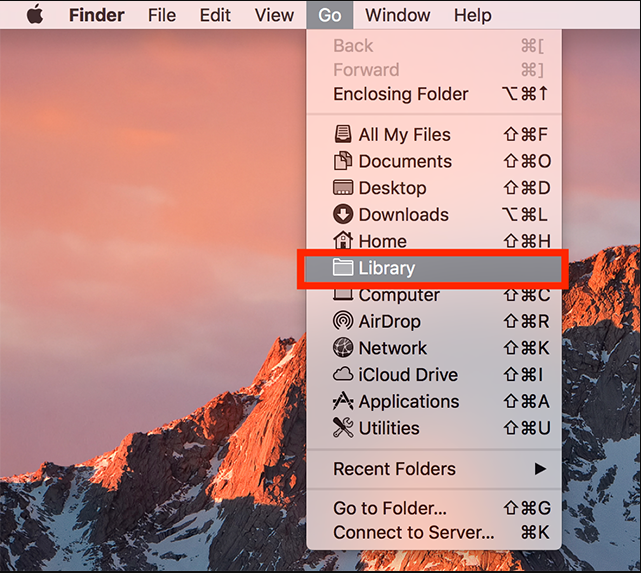Click the iCloud Drive cloud icon
Viewport: 641px width, 573px height.
pos(343,374)
